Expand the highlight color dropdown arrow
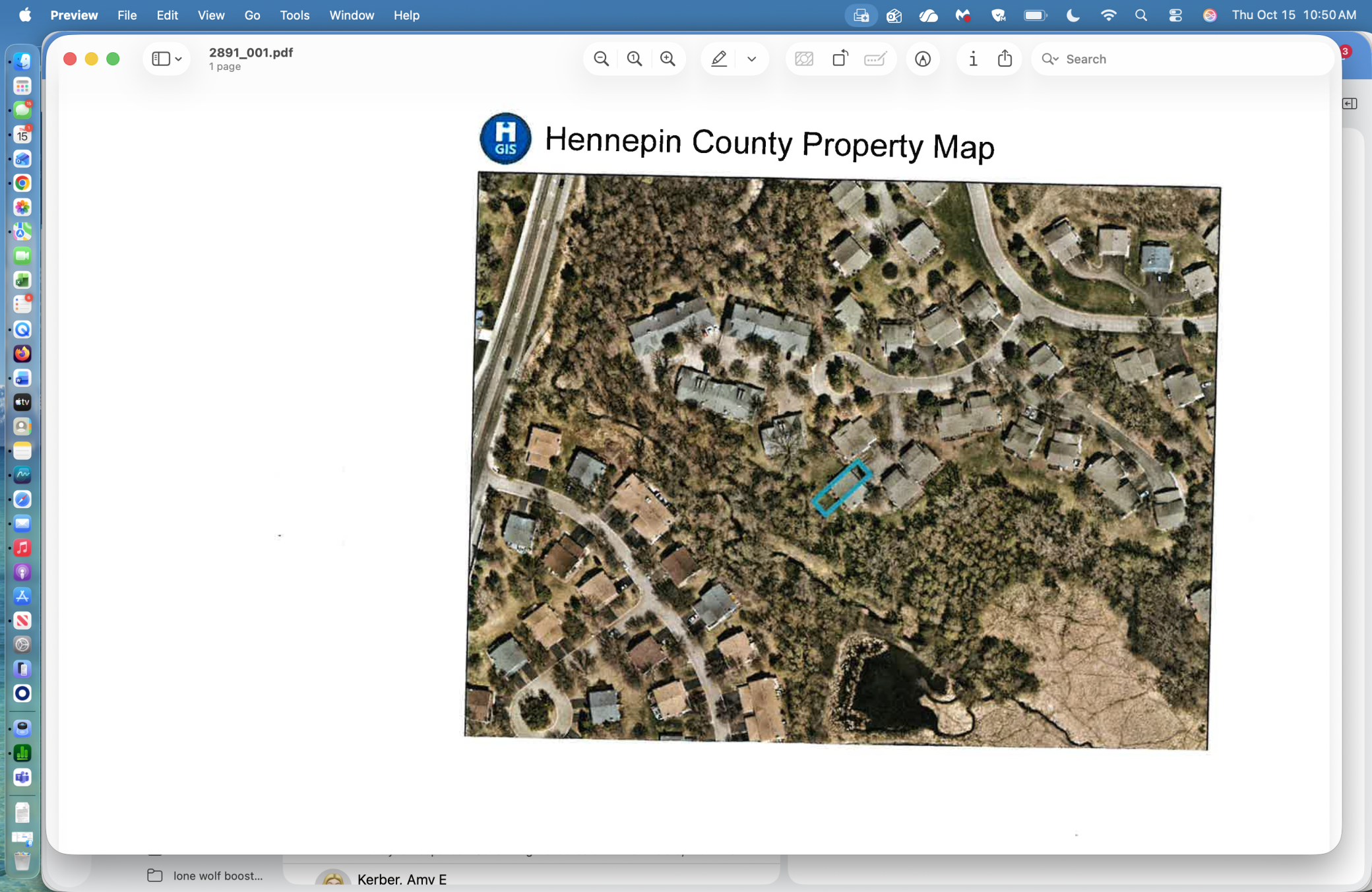1372x892 pixels. (x=751, y=59)
